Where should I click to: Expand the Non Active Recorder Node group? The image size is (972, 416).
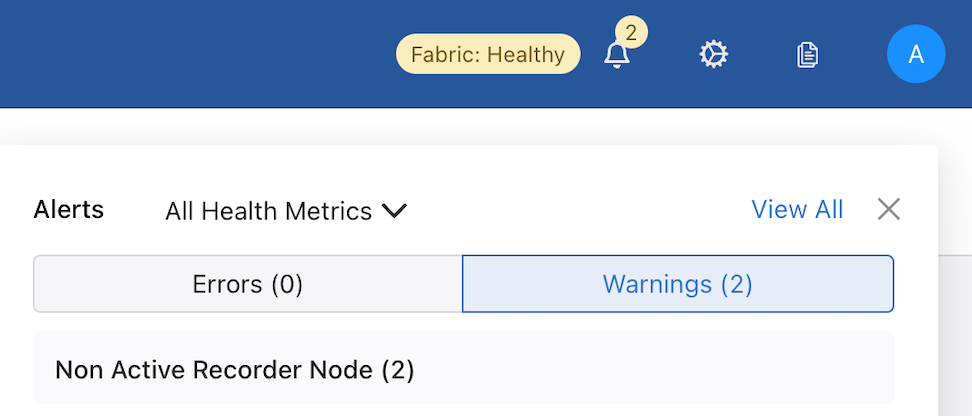[x=235, y=370]
